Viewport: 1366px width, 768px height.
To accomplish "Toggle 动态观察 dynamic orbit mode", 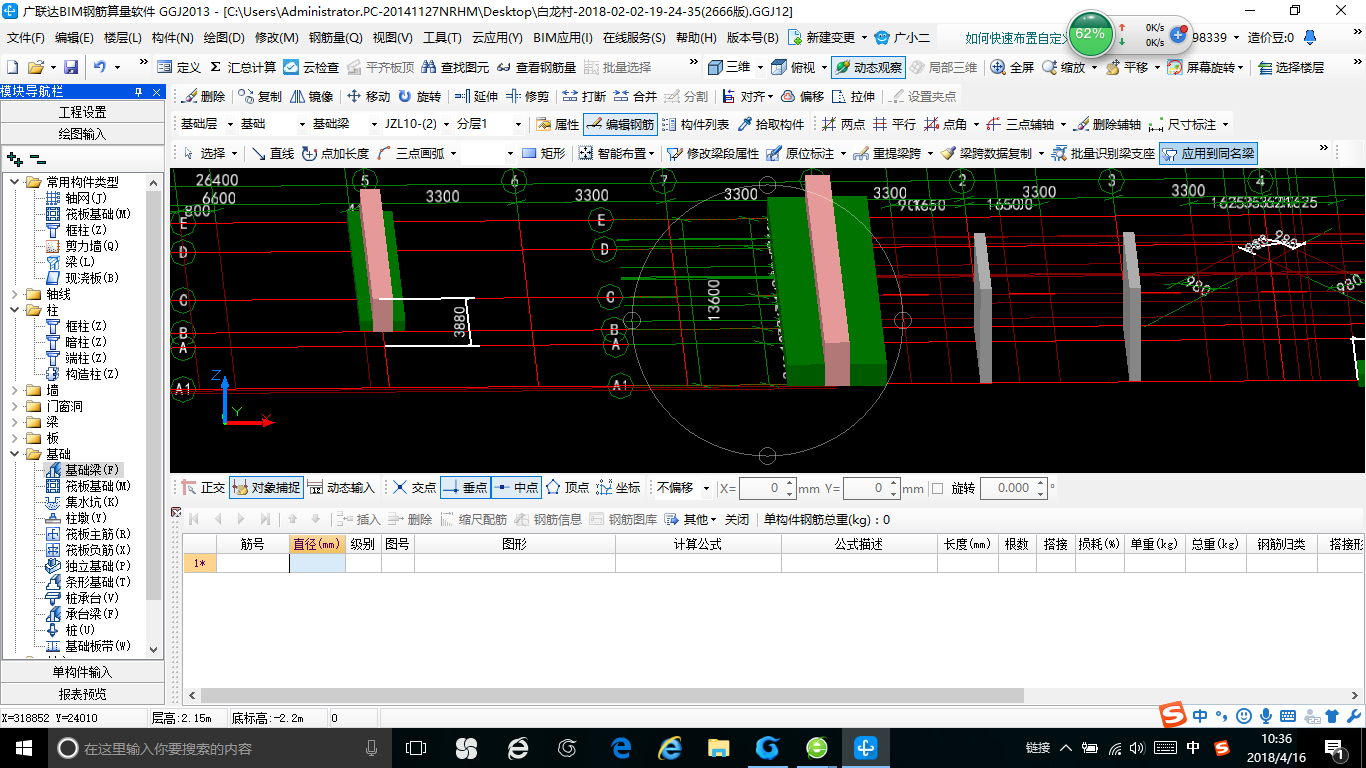I will tap(868, 67).
